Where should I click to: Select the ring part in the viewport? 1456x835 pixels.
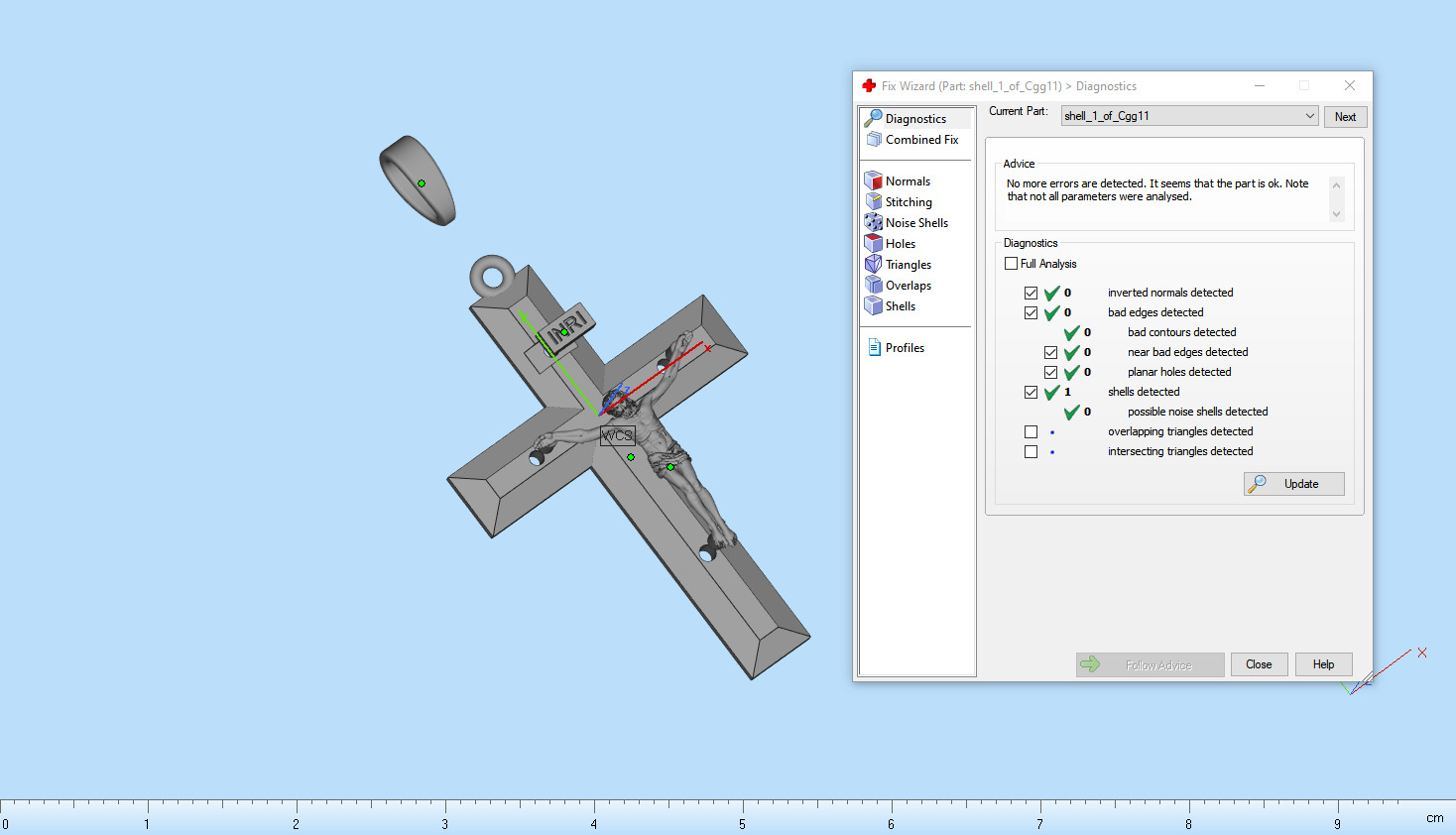coord(418,179)
